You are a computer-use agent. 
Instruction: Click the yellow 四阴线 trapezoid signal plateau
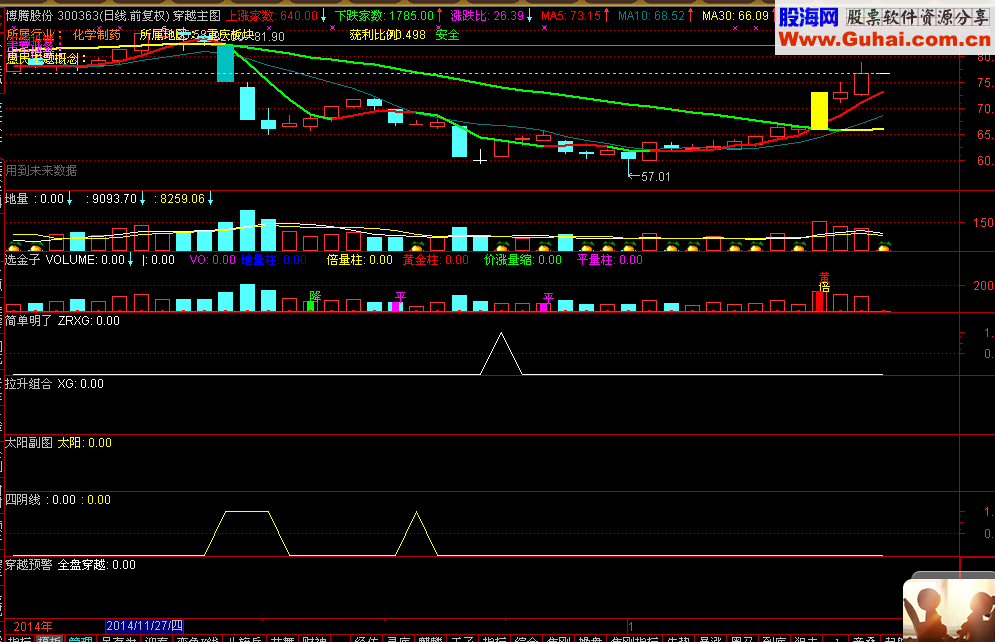(x=247, y=511)
